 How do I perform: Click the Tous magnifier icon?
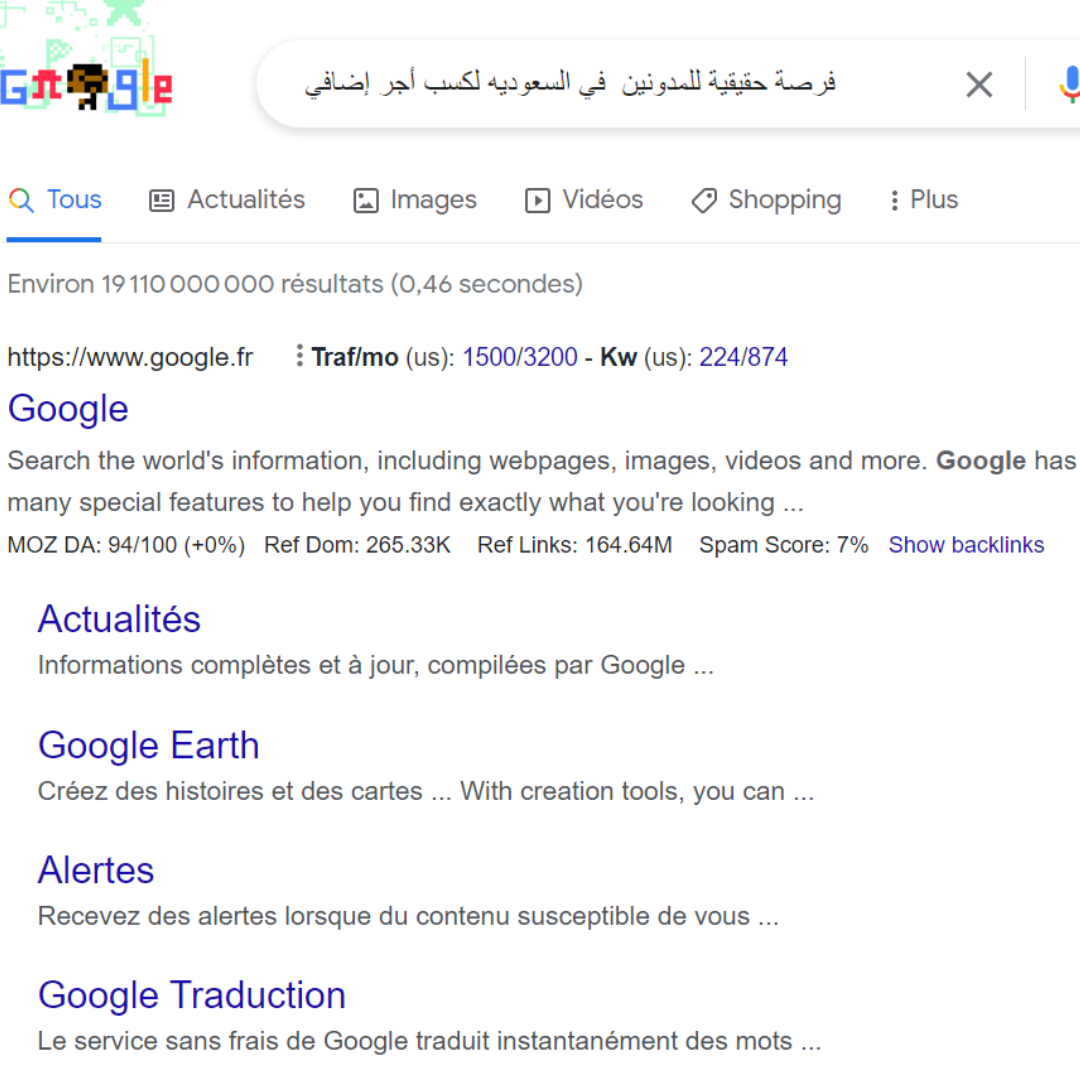[x=21, y=200]
